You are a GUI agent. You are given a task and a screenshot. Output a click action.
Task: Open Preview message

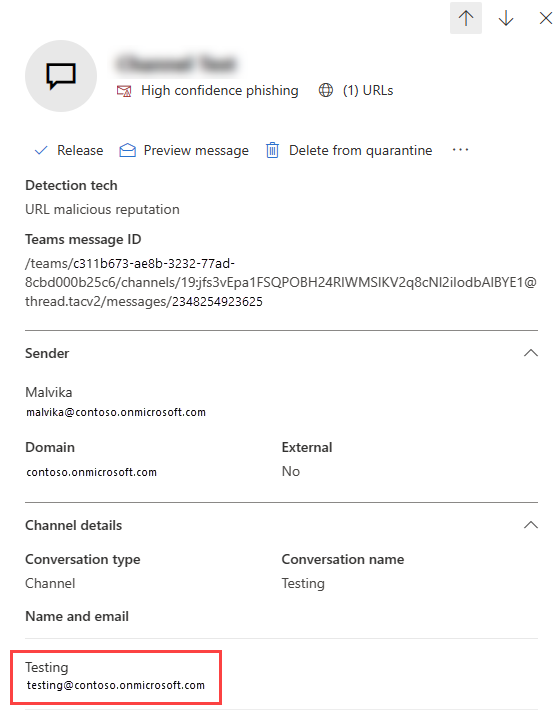click(196, 150)
